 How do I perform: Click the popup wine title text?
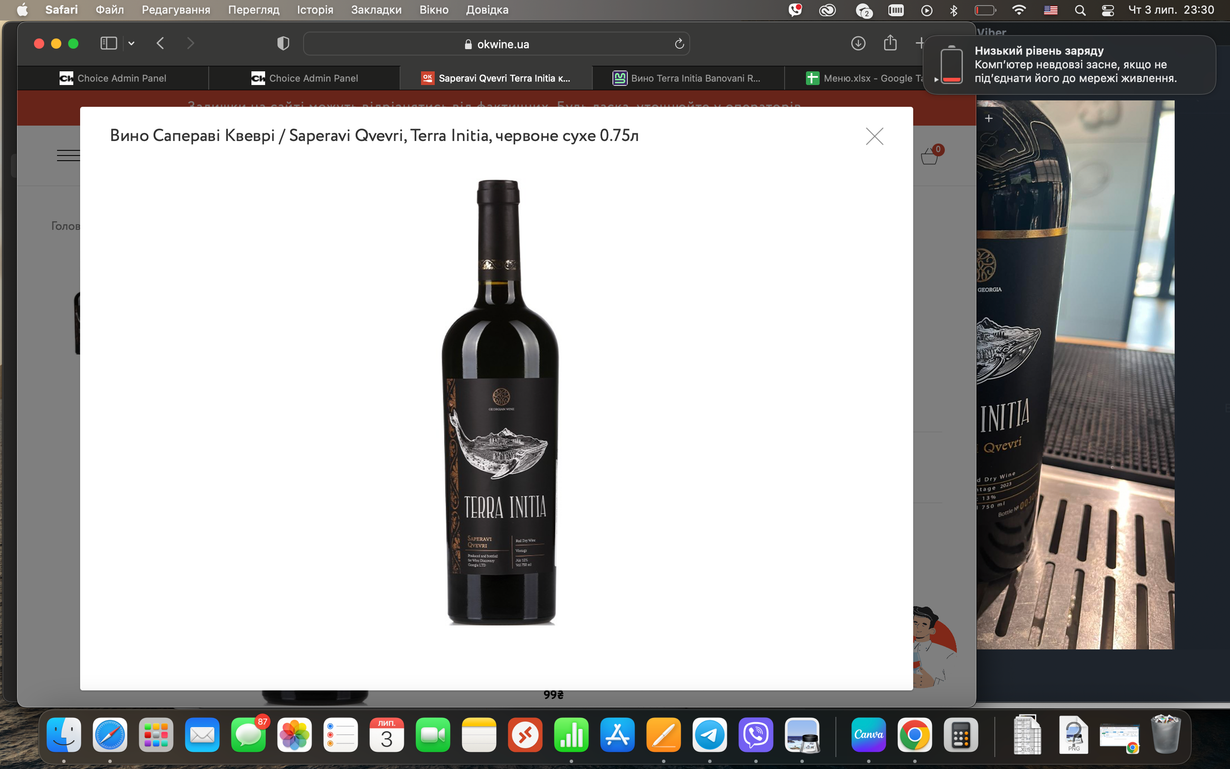pos(374,135)
